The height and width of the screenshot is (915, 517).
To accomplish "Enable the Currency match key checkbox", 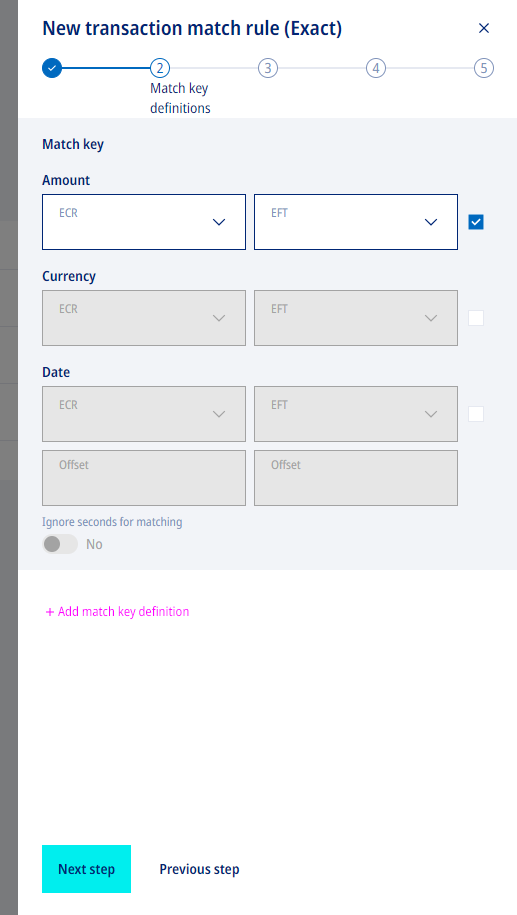I will pos(476,318).
